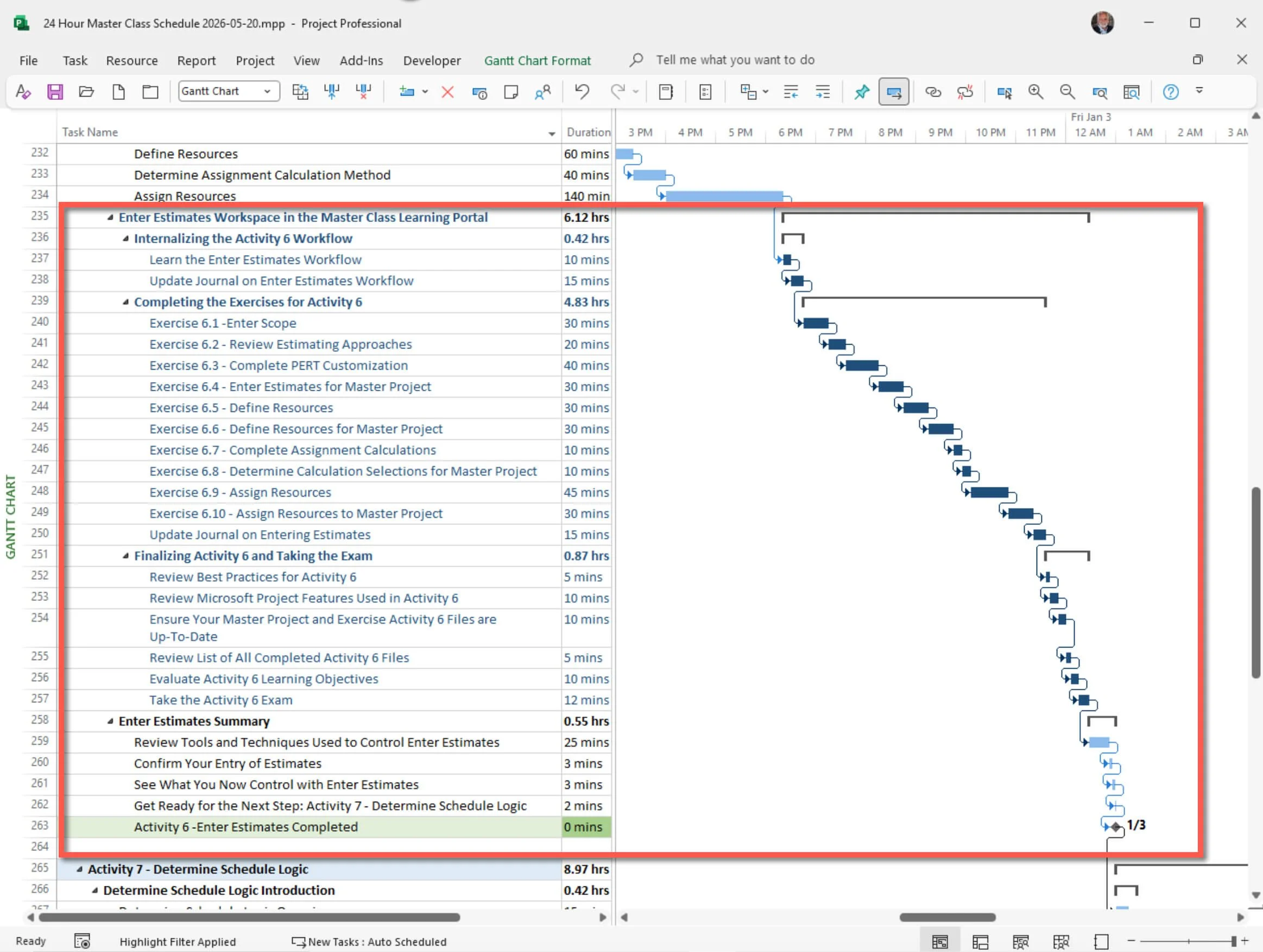
Task: Collapse Determine Schedule Logic Introduction
Action: (95, 890)
